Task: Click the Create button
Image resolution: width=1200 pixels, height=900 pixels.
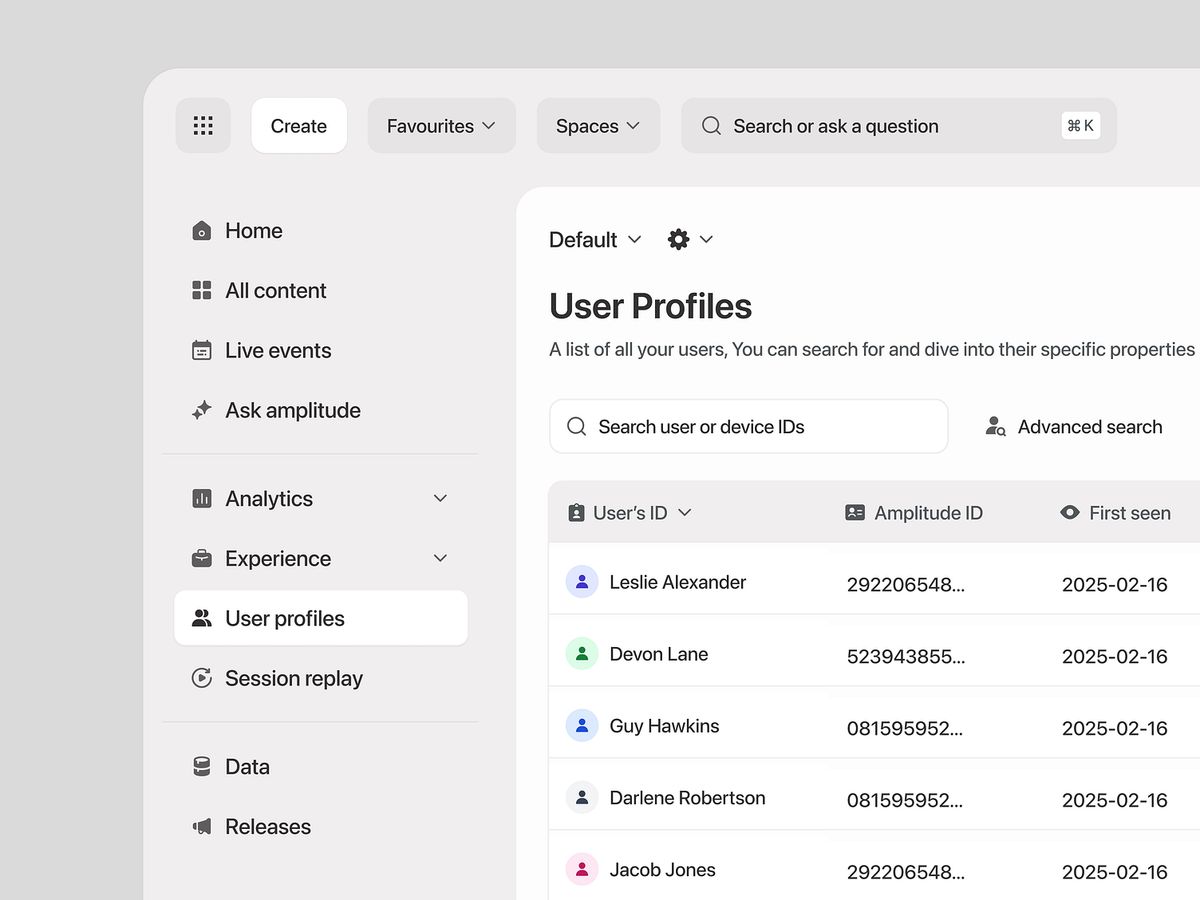Action: 299,126
